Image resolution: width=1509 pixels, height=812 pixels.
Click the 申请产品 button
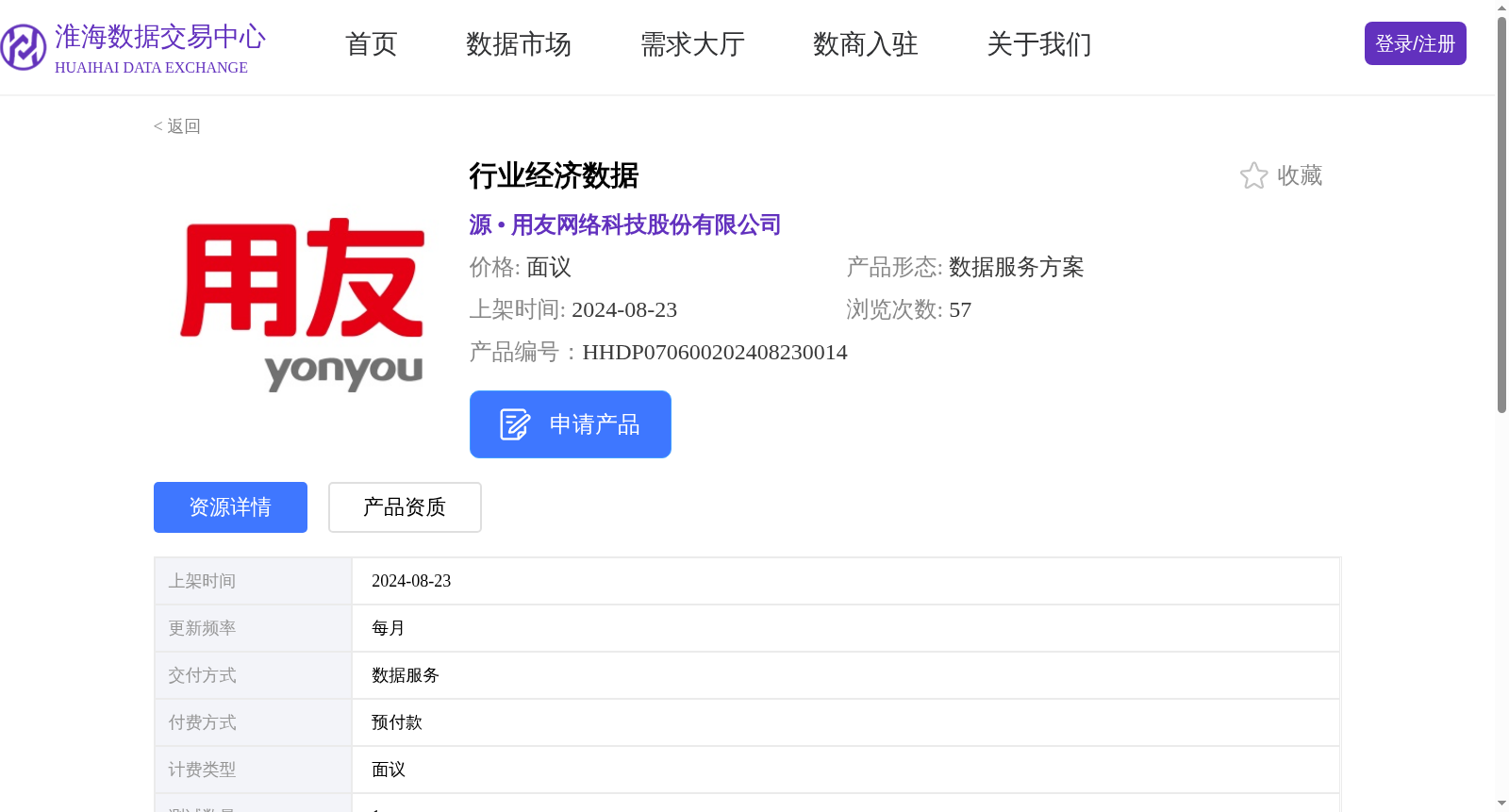pyautogui.click(x=571, y=424)
